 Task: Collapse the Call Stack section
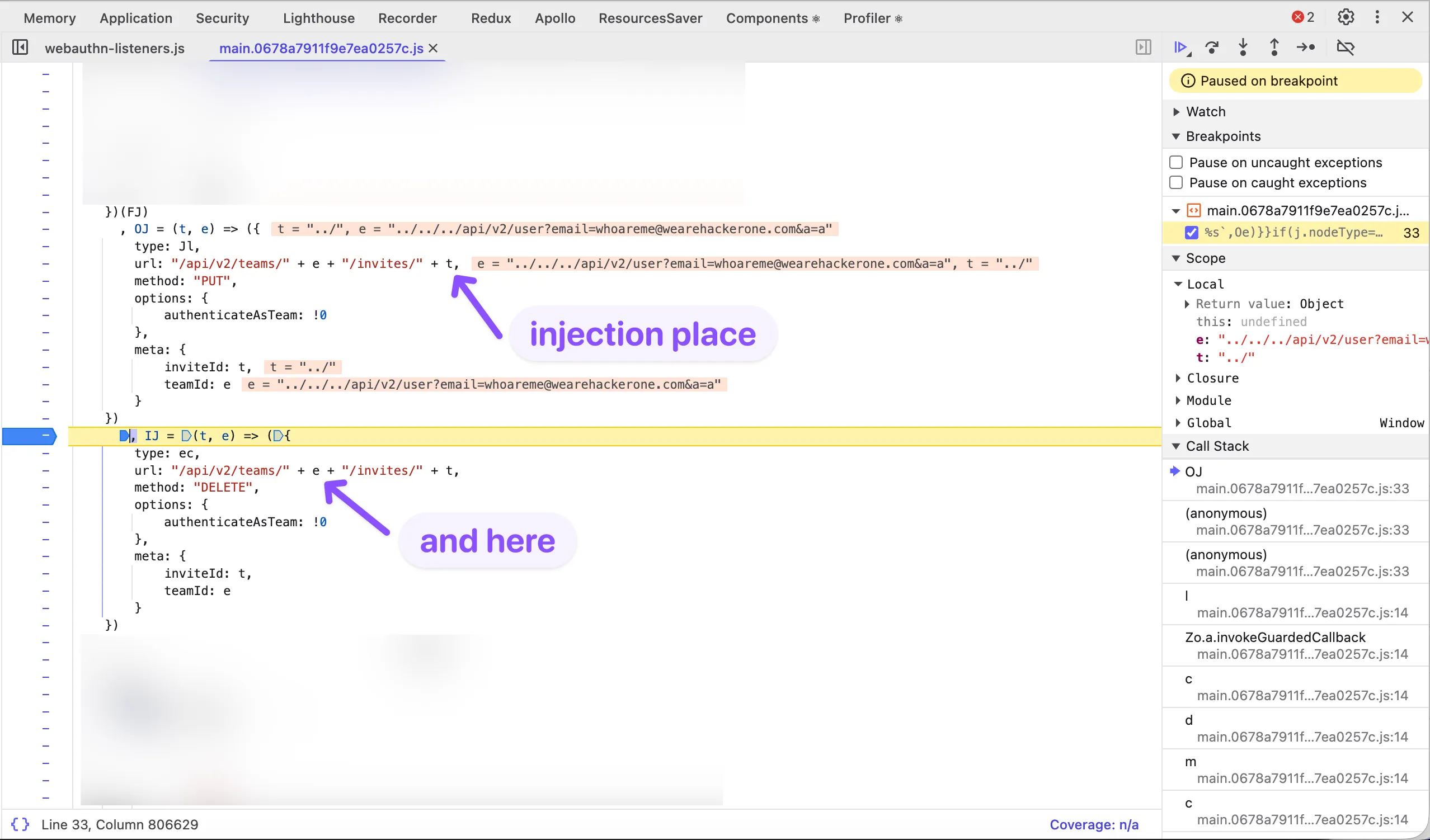click(1176, 446)
